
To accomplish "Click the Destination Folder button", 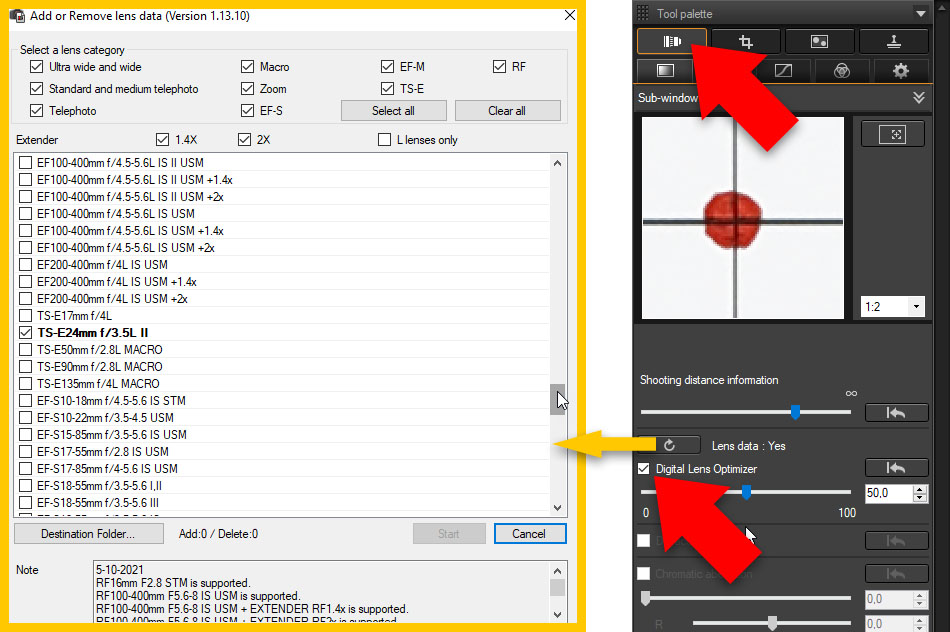I will point(88,534).
